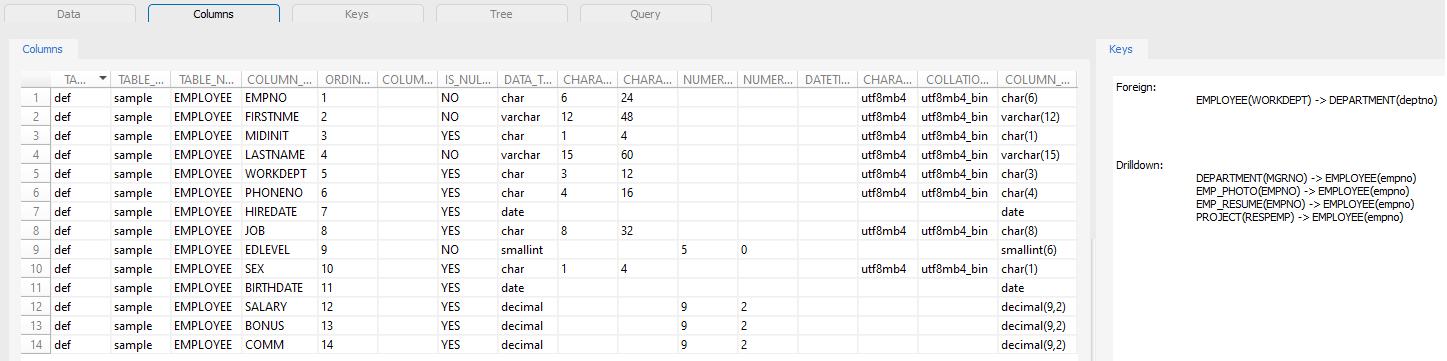The width and height of the screenshot is (1447, 361).
Task: Click the varchar(12) column type cell
Action: (1037, 117)
